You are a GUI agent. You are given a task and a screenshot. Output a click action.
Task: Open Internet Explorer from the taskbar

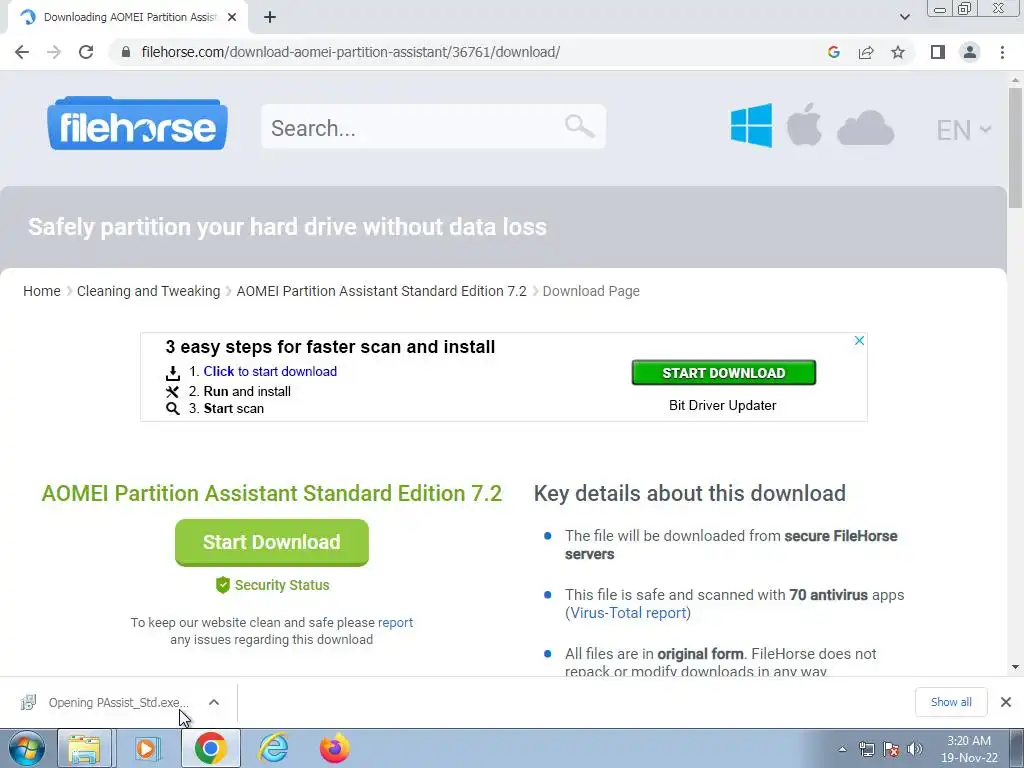point(273,748)
